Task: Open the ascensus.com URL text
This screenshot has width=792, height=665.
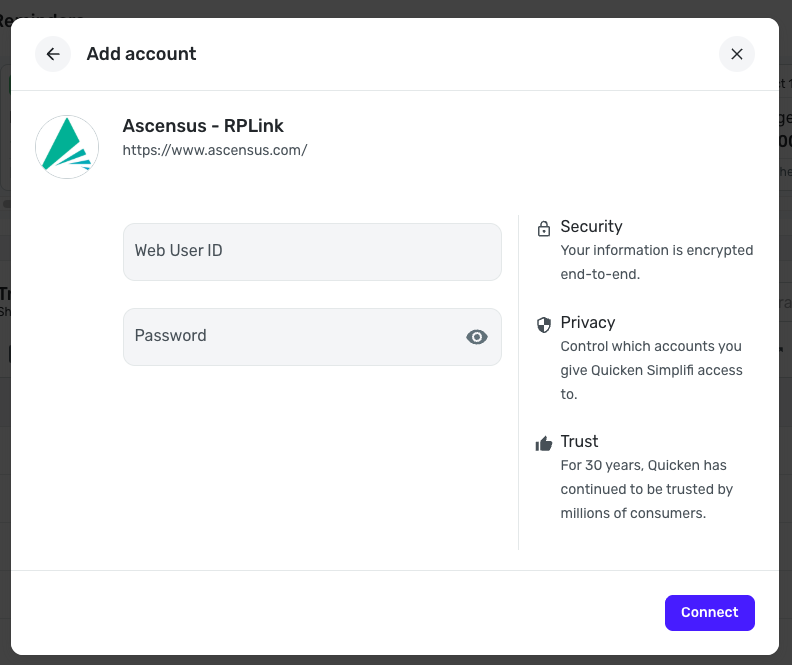Action: tap(214, 150)
